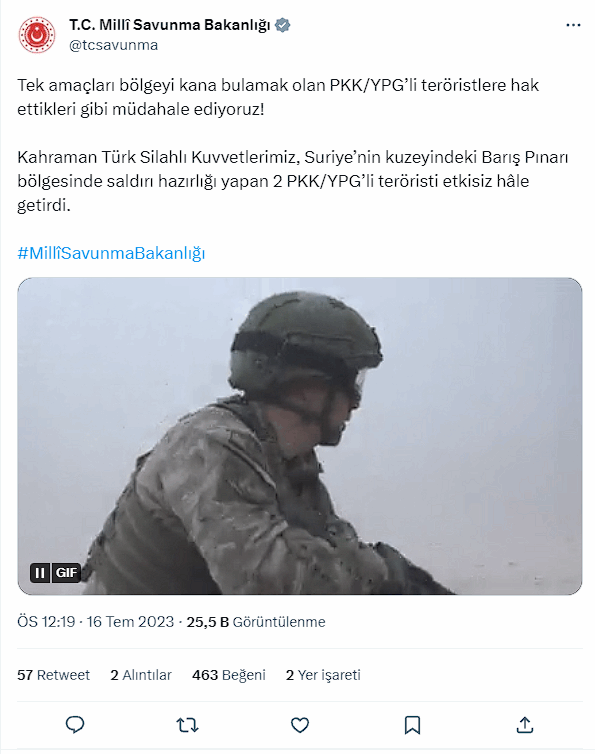Bookmark the tweet with bookmark icon
Image resolution: width=595 pixels, height=754 pixels.
pyautogui.click(x=412, y=725)
